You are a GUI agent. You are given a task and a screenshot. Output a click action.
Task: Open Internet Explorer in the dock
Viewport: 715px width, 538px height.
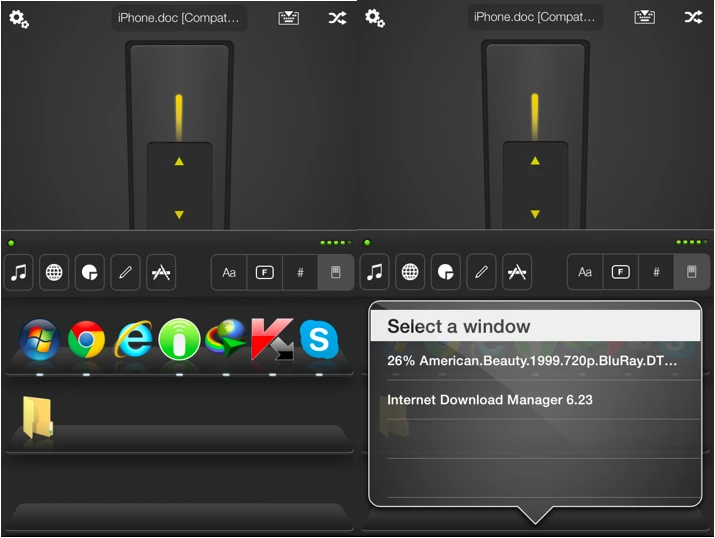click(133, 341)
